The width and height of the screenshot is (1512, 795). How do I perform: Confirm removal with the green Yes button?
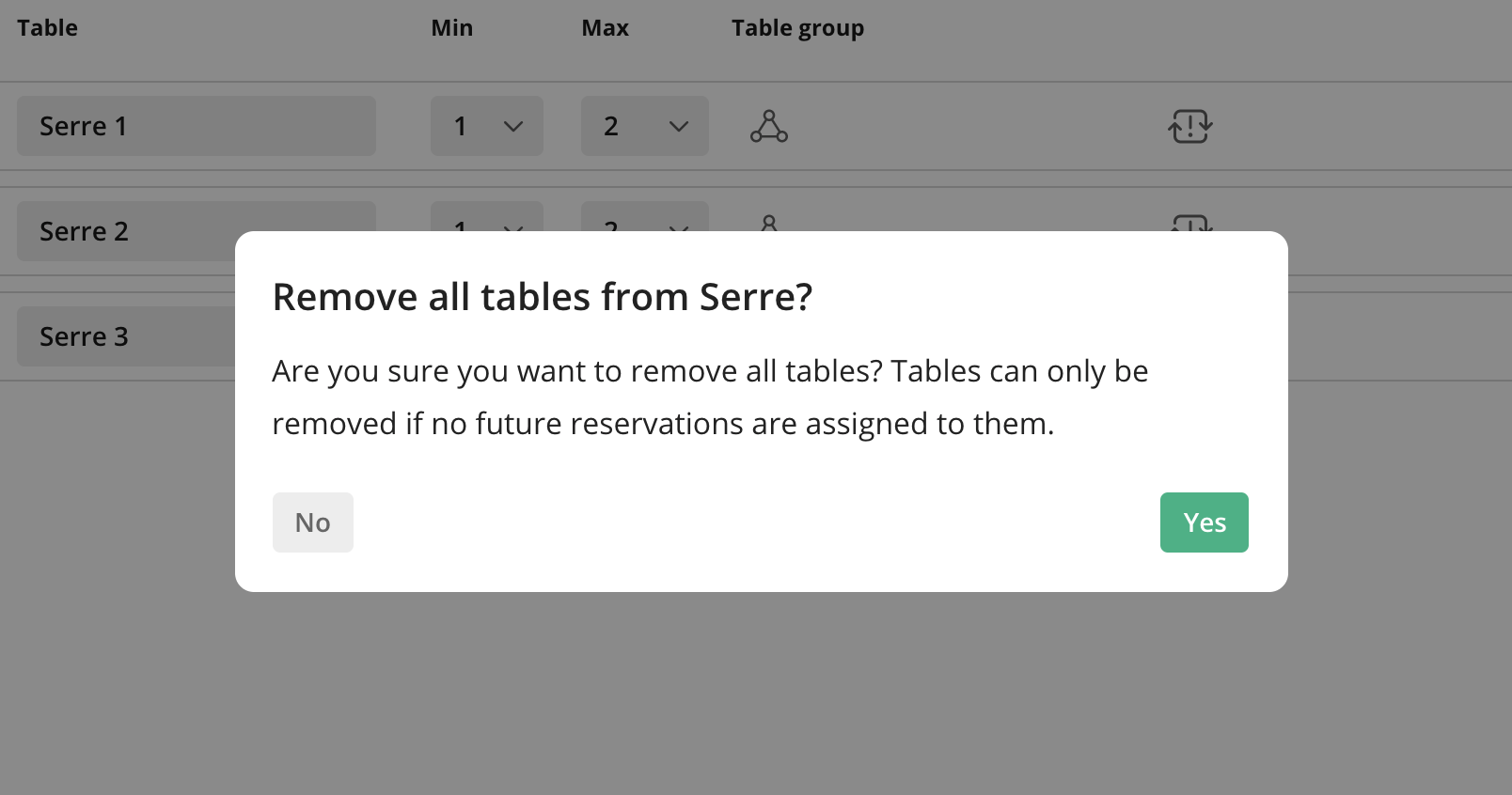[x=1204, y=522]
